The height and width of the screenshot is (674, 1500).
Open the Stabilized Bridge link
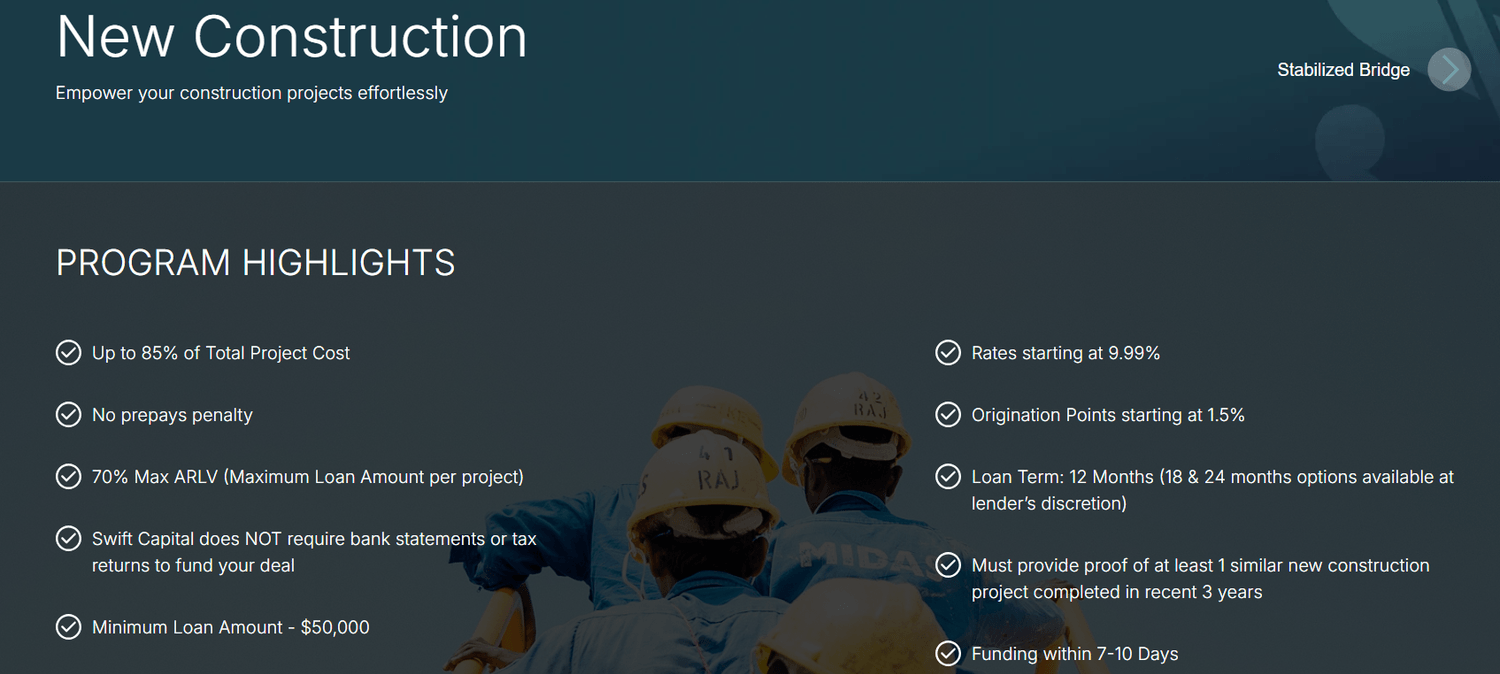pos(1343,70)
